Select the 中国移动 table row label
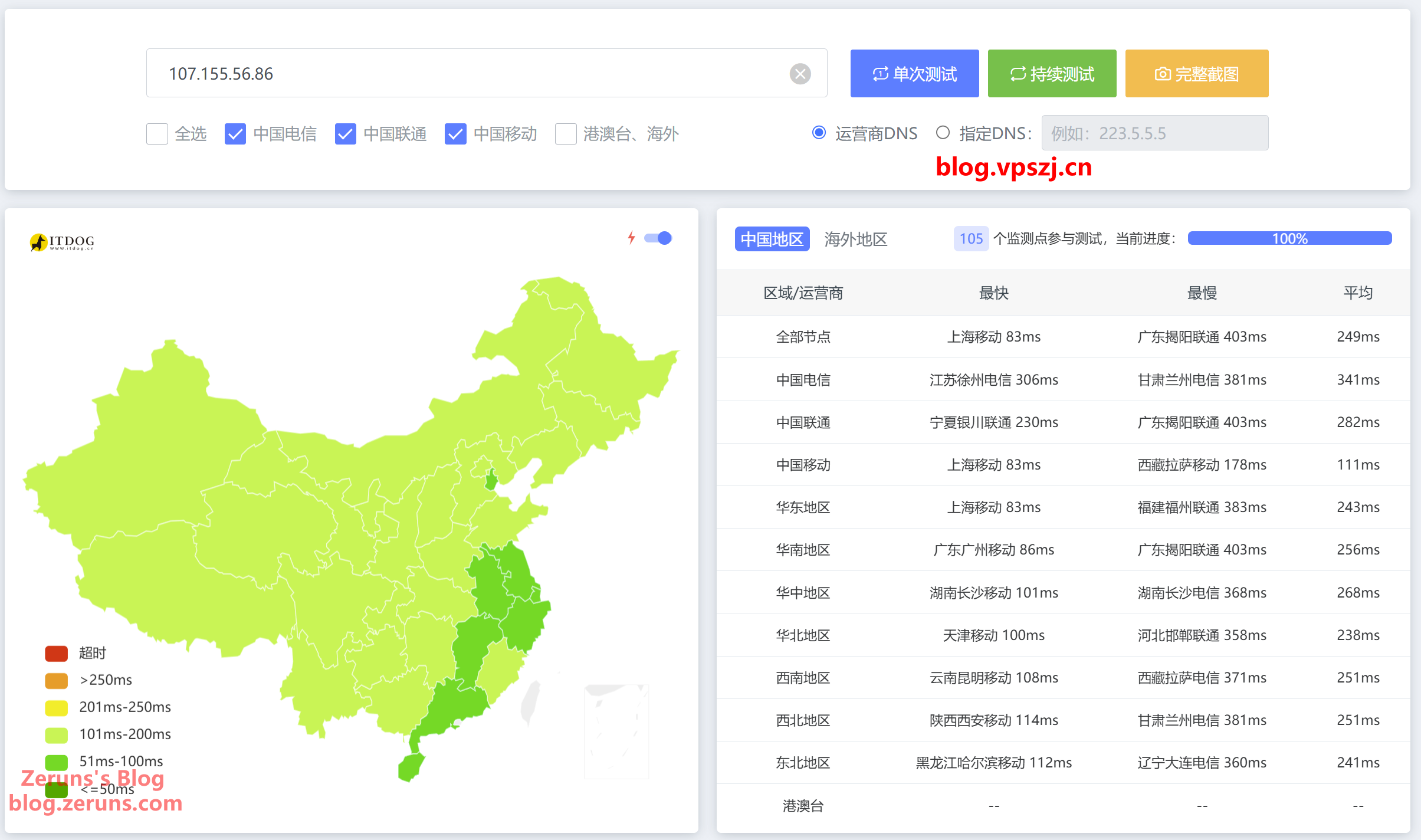The image size is (1421, 840). click(803, 465)
